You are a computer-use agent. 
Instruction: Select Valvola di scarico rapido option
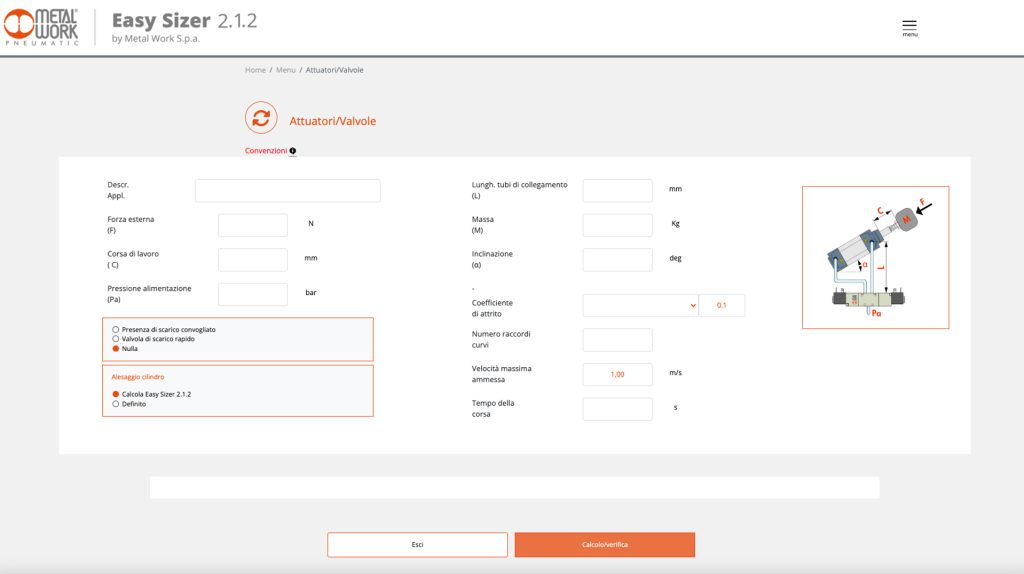[116, 339]
